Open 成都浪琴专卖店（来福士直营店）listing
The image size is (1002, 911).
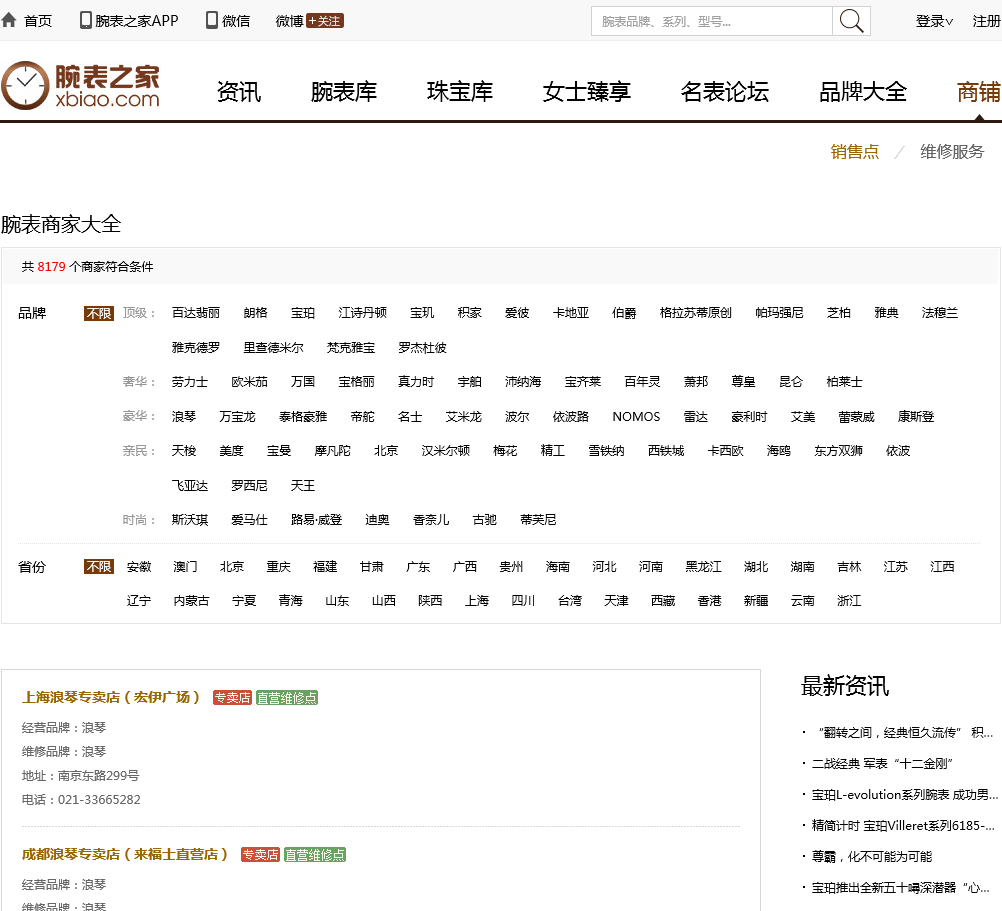[125, 855]
